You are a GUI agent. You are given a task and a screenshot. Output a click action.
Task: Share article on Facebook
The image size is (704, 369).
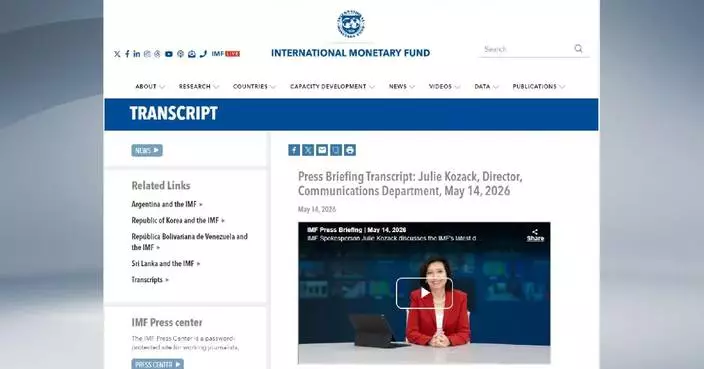[294, 150]
